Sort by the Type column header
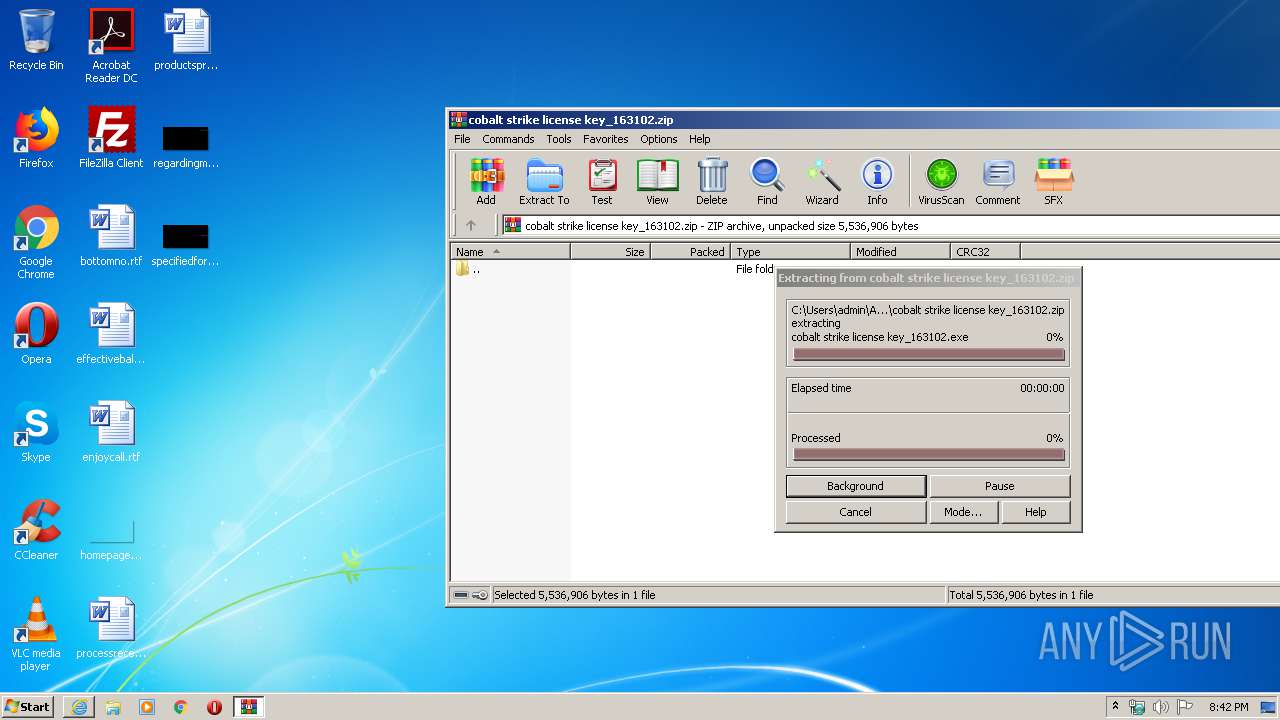This screenshot has height=720, width=1280. point(790,252)
